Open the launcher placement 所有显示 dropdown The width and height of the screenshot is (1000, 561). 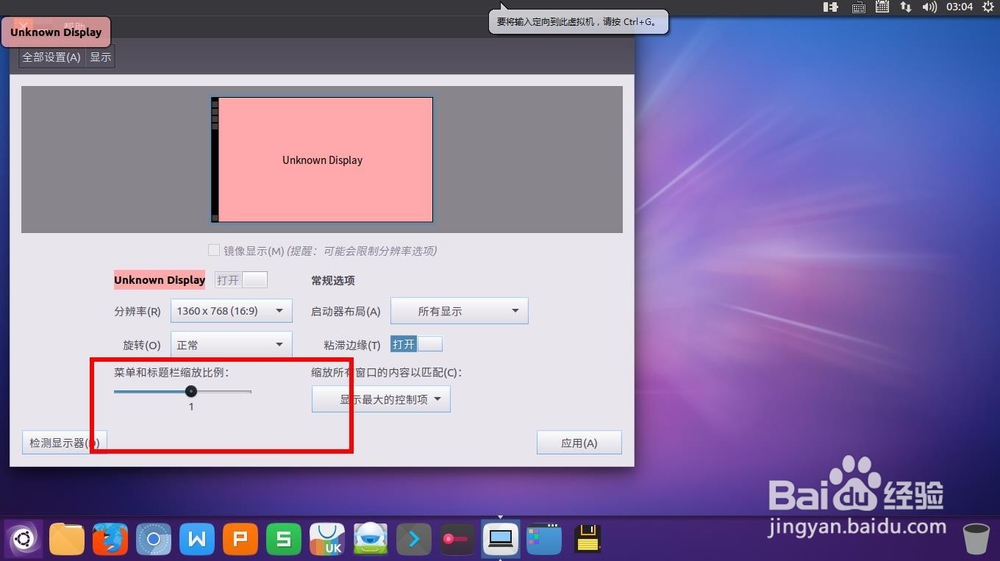(x=459, y=311)
